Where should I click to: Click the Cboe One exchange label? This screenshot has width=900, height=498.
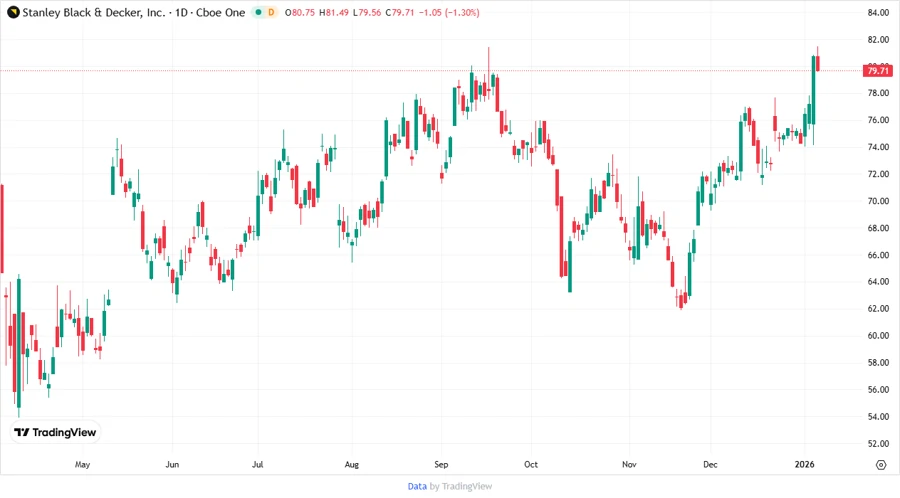[x=220, y=12]
